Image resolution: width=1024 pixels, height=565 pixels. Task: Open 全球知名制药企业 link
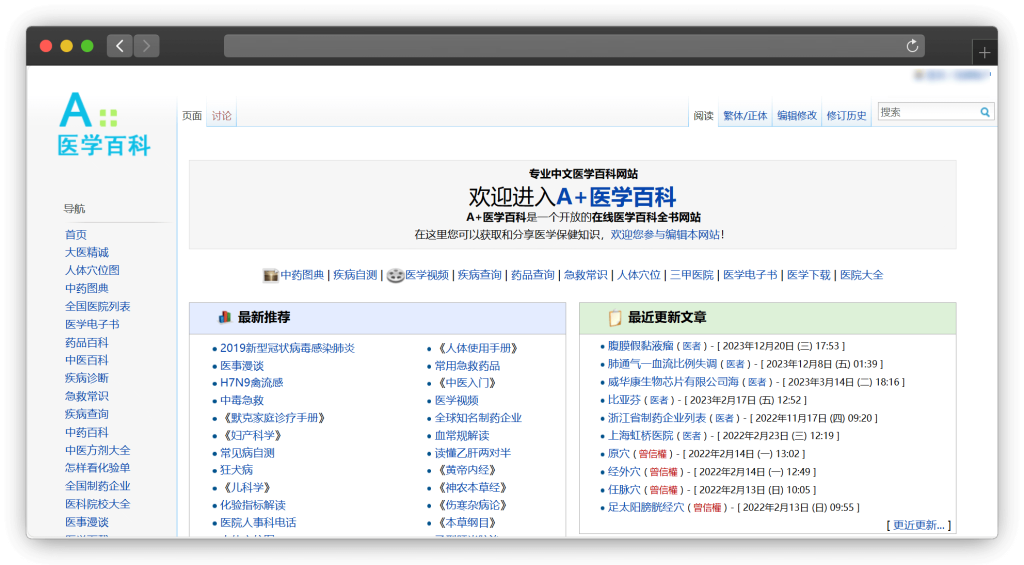click(479, 418)
